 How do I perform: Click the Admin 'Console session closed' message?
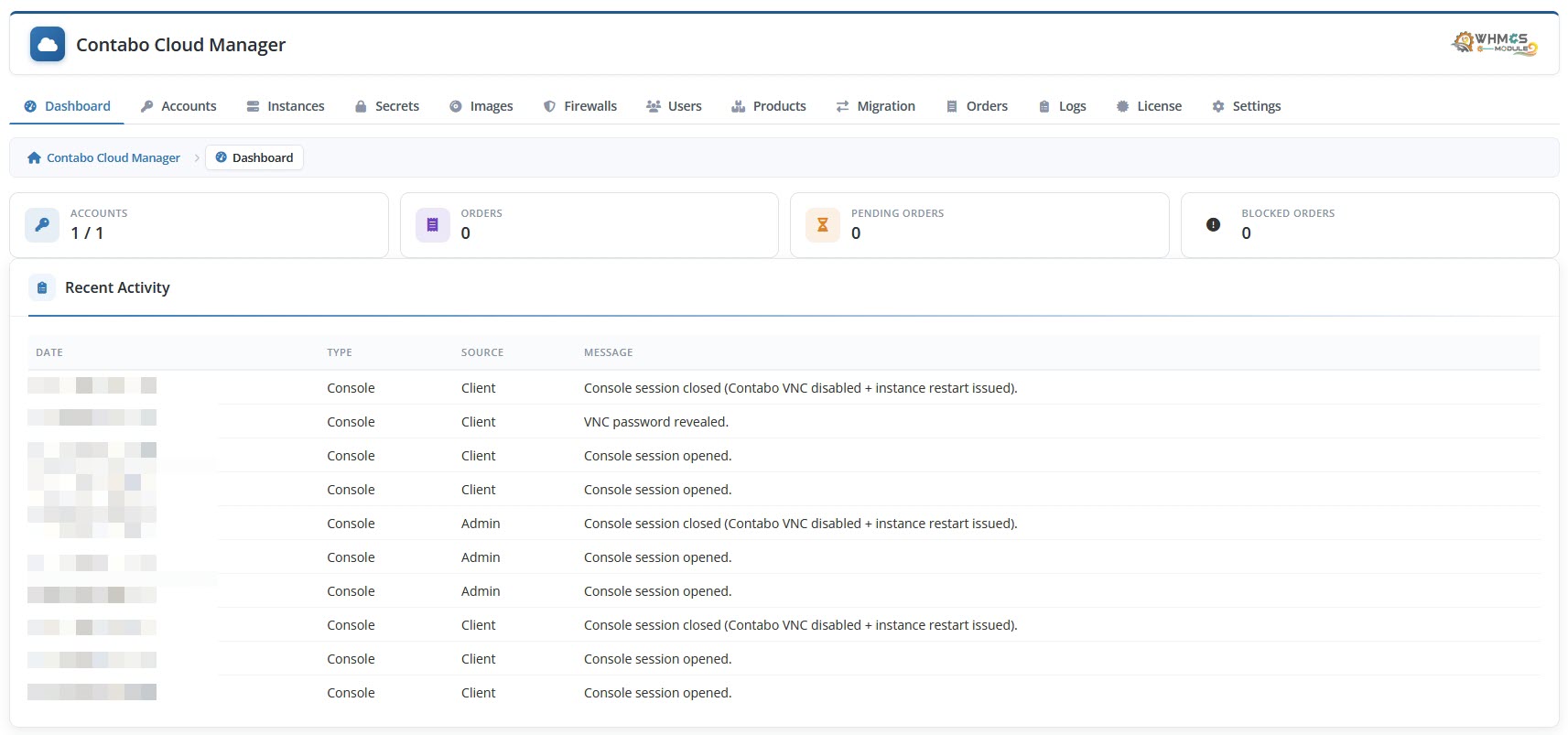(x=801, y=524)
